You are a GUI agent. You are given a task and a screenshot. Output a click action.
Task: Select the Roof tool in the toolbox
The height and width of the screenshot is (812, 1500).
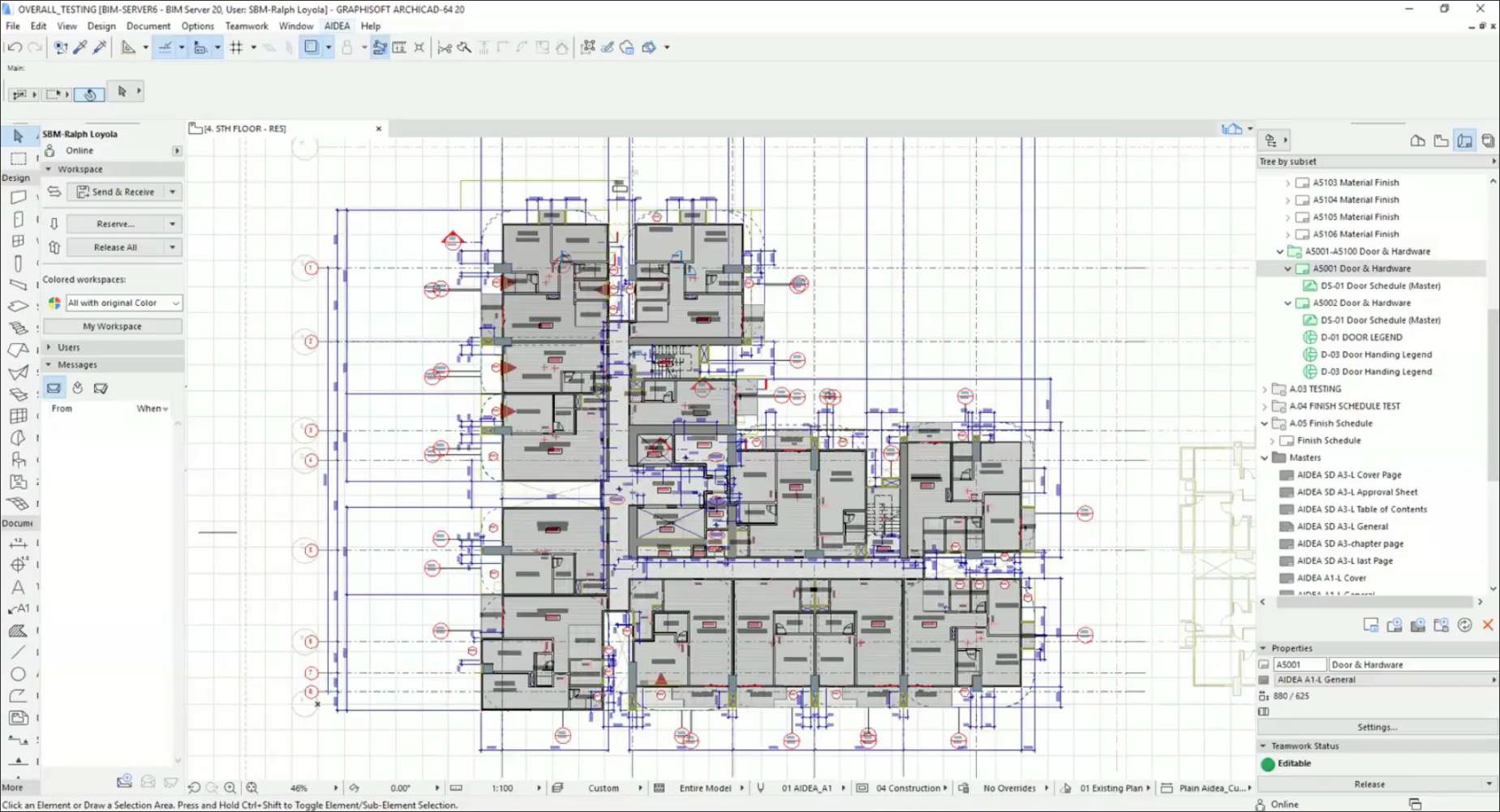[x=18, y=350]
